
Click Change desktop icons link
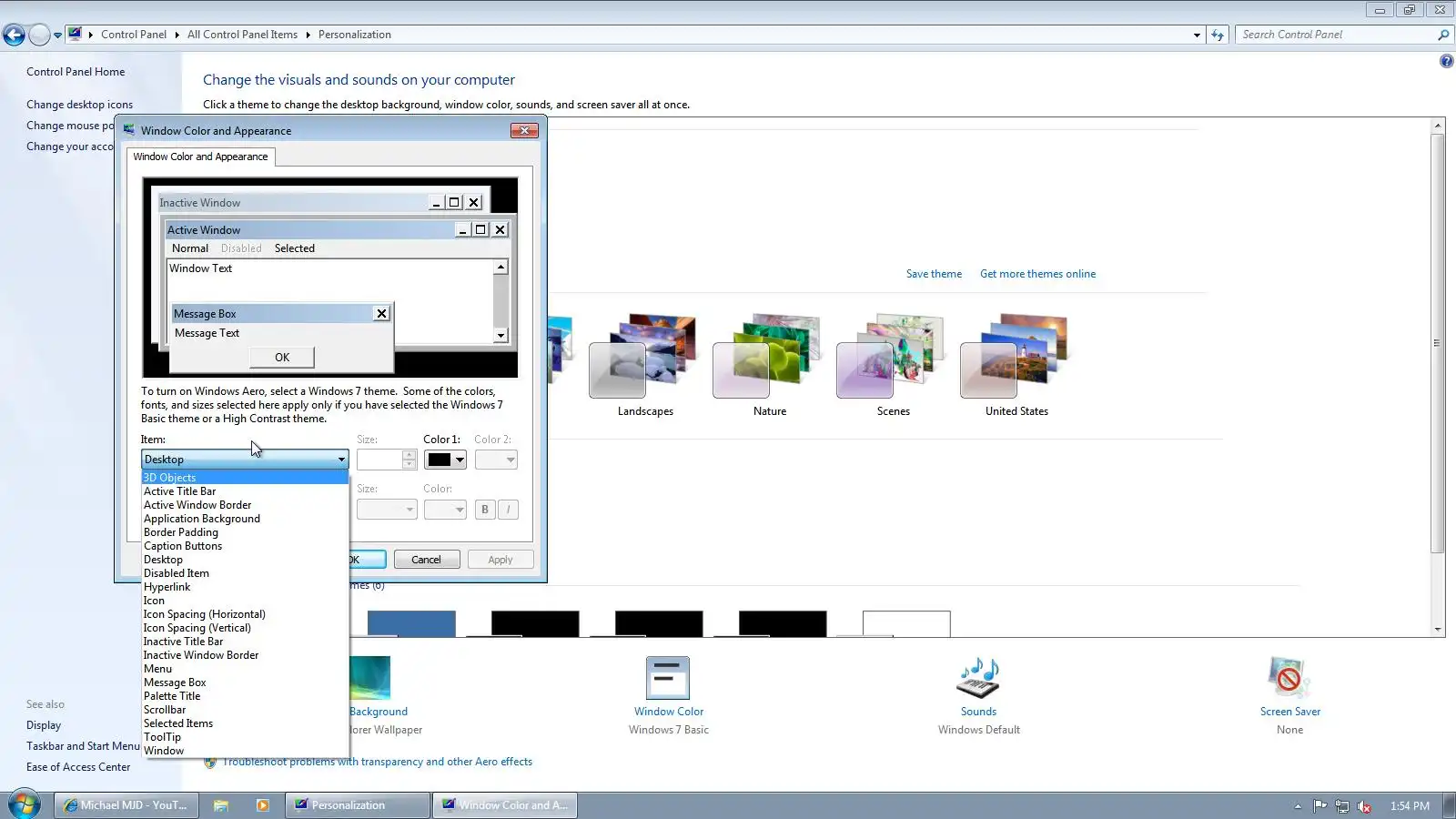pyautogui.click(x=79, y=105)
